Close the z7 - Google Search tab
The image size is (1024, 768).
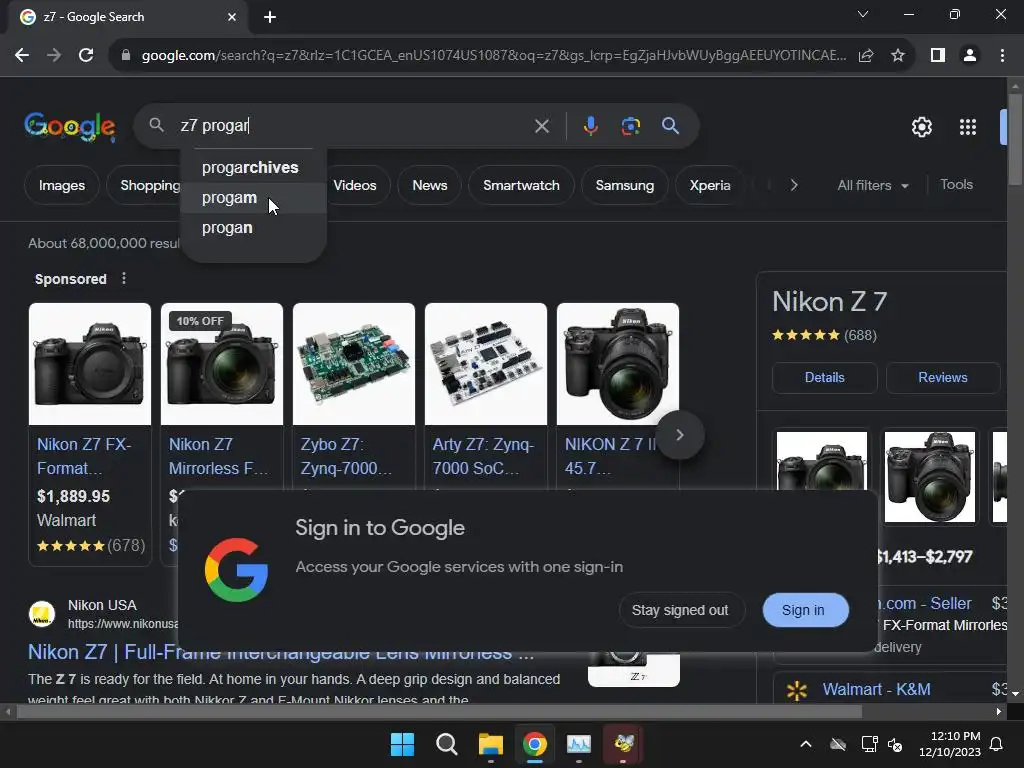click(232, 17)
